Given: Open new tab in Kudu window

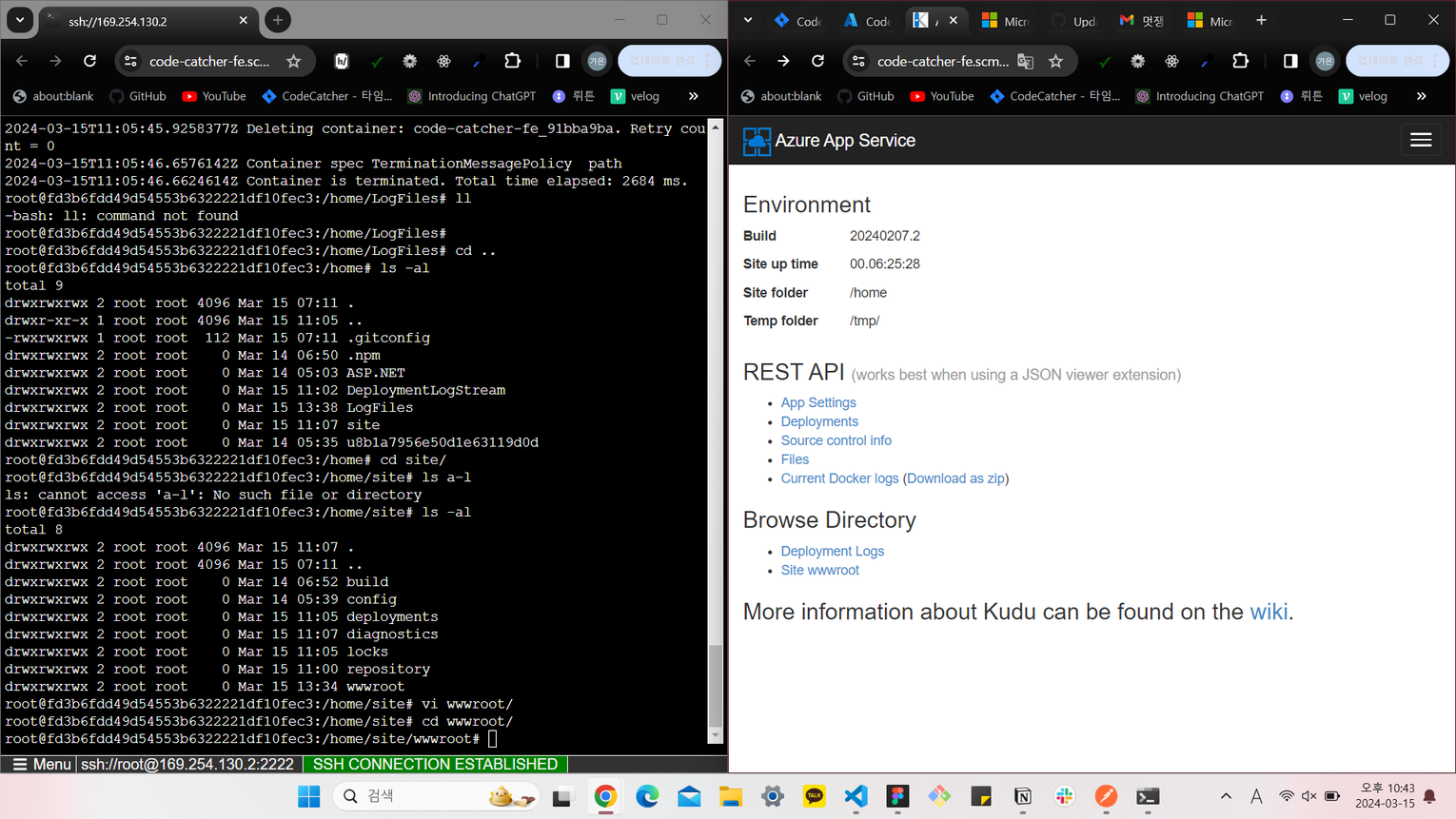Looking at the screenshot, I should click(1261, 20).
